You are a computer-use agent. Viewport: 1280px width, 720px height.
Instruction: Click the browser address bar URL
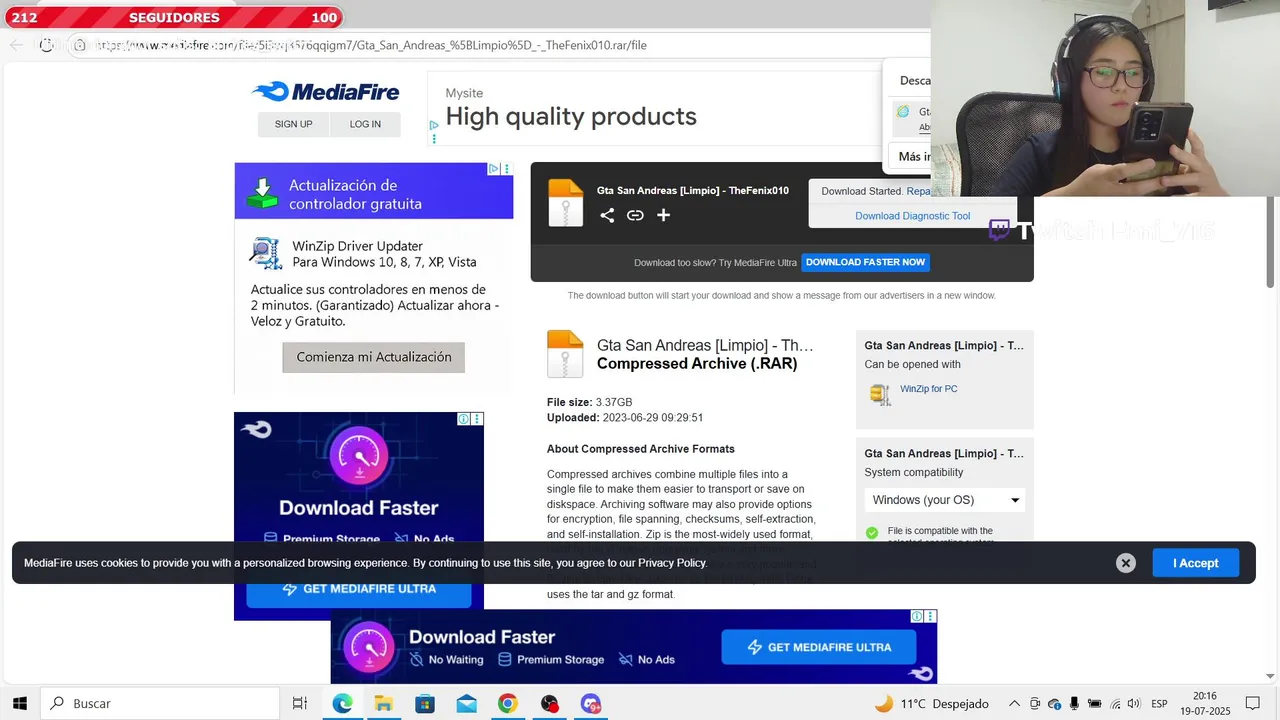[x=370, y=45]
